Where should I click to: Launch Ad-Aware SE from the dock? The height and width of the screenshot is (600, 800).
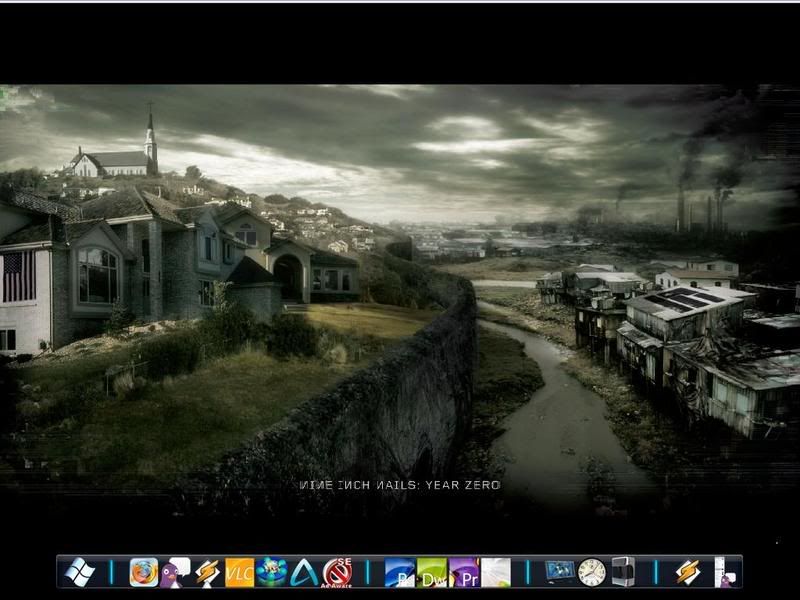point(337,572)
